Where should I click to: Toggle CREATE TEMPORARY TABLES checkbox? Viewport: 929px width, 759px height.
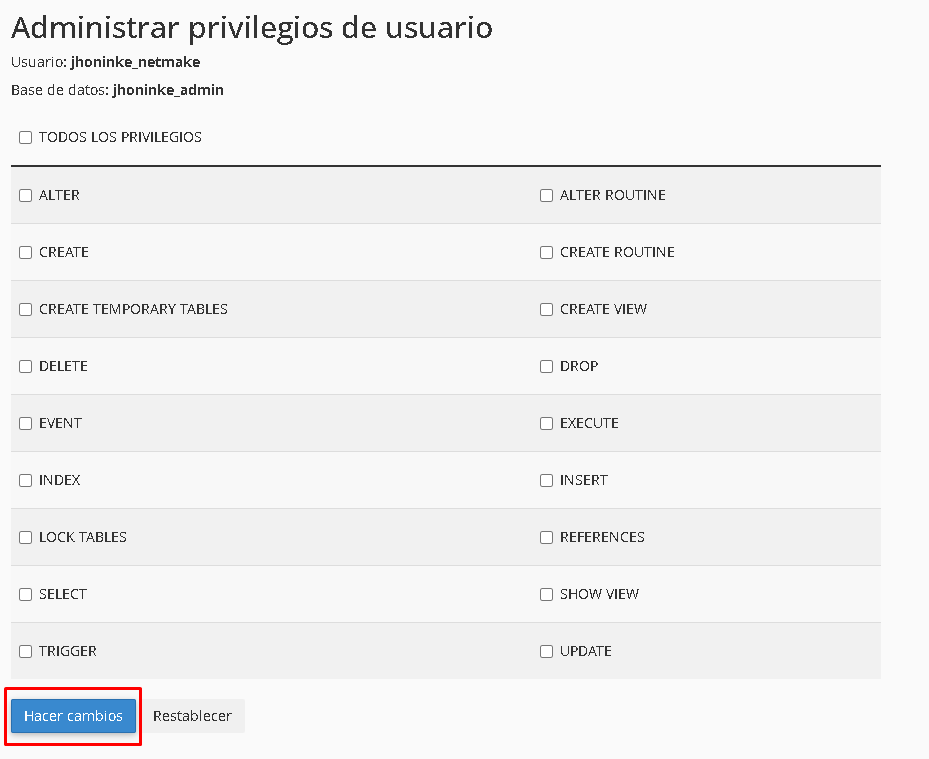click(25, 309)
